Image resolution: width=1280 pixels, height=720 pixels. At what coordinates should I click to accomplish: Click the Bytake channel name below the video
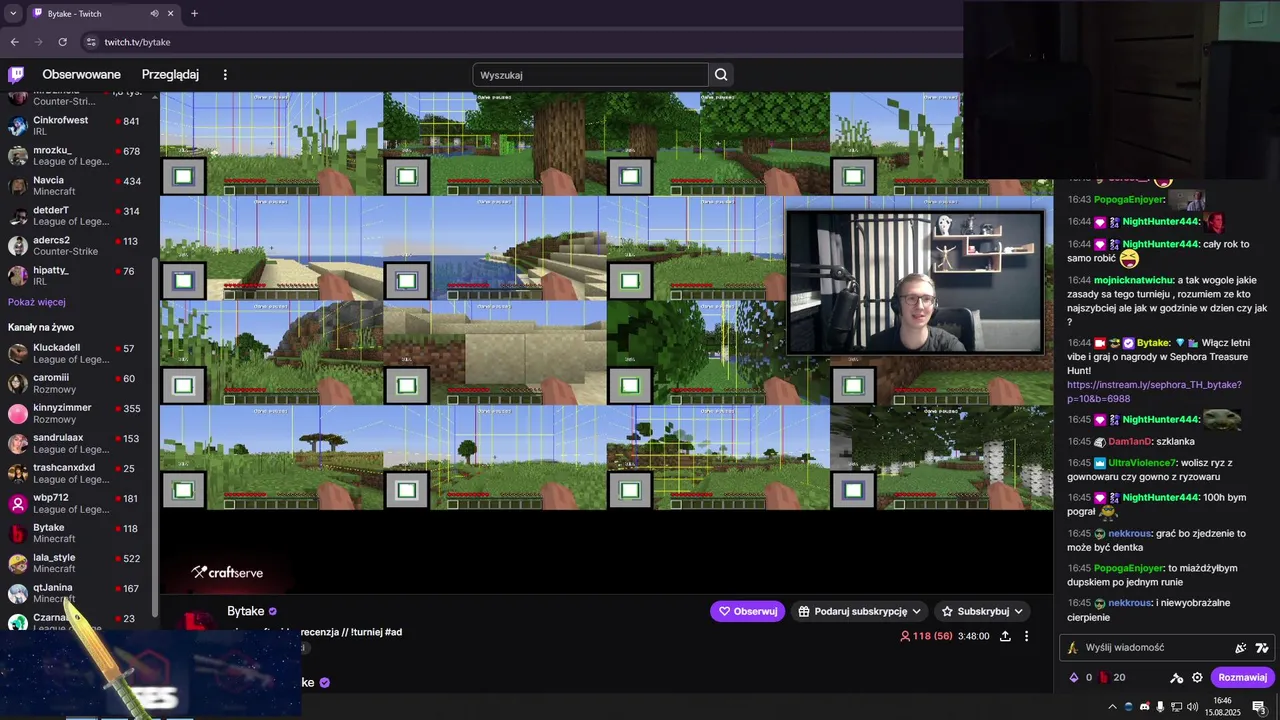[245, 611]
